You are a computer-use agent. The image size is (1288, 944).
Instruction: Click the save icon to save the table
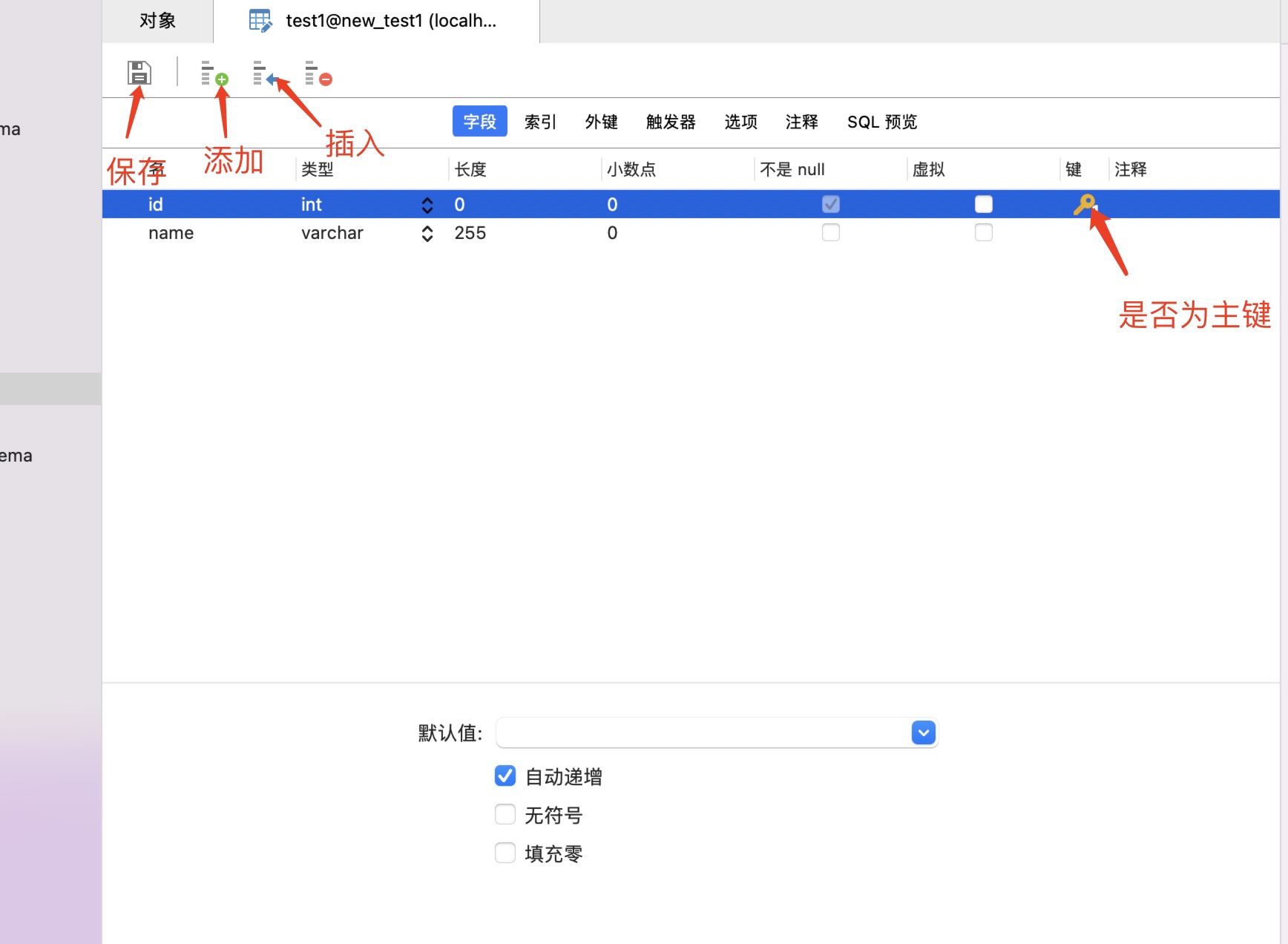tap(139, 72)
